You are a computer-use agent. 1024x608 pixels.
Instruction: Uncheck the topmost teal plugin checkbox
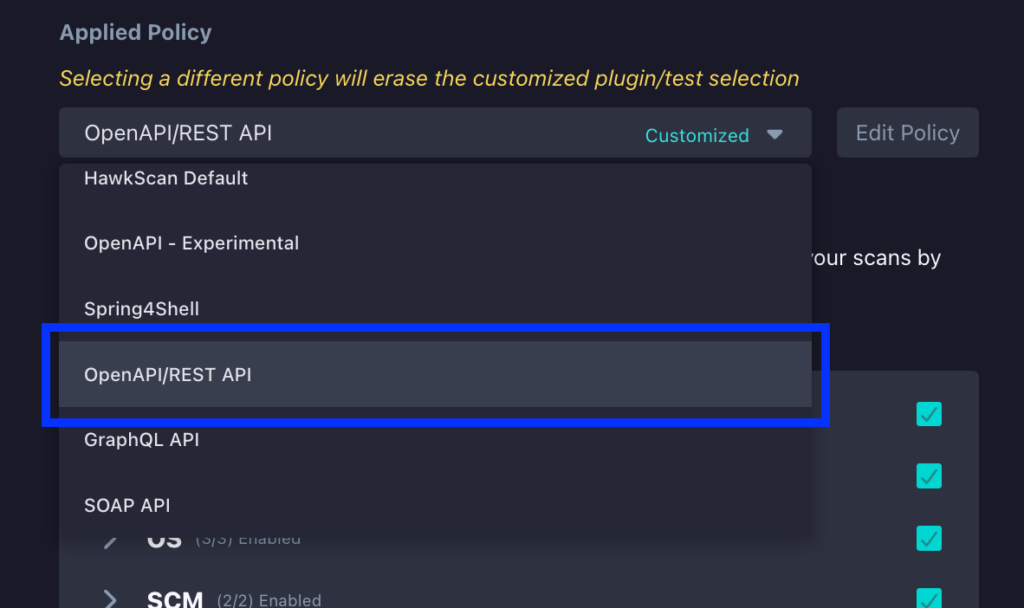click(928, 413)
